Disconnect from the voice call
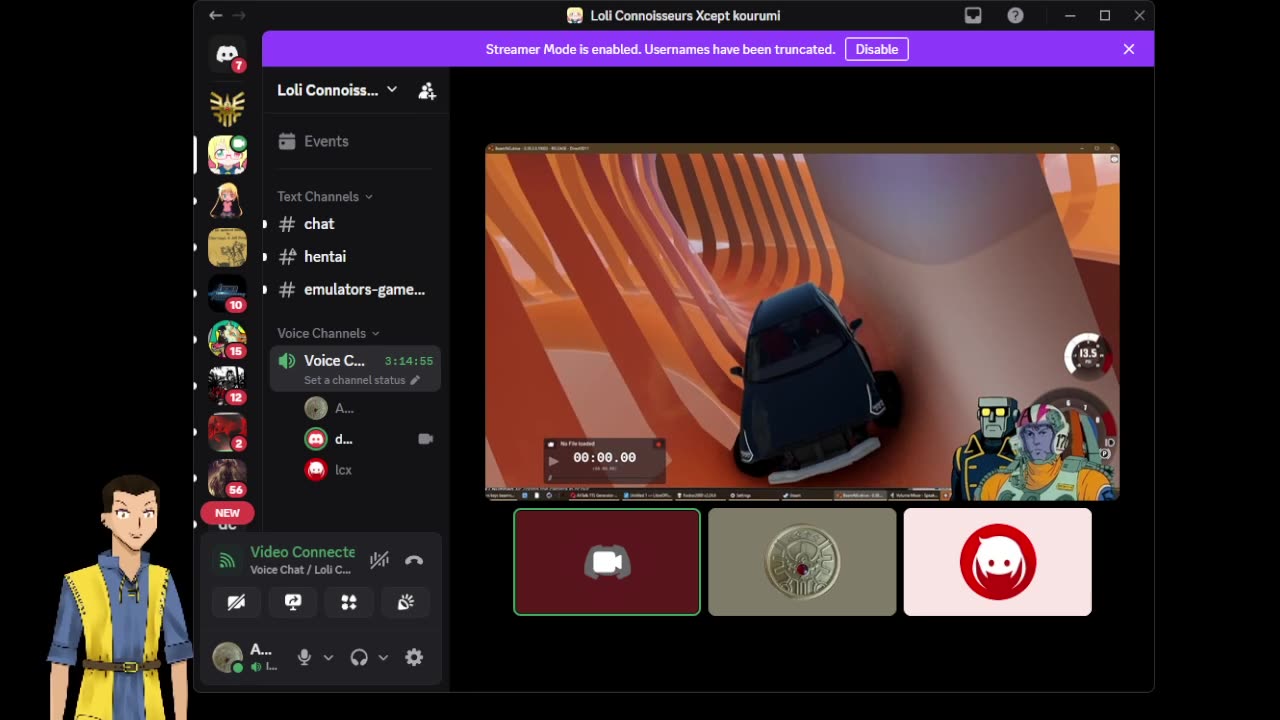1280x720 pixels. tap(414, 561)
